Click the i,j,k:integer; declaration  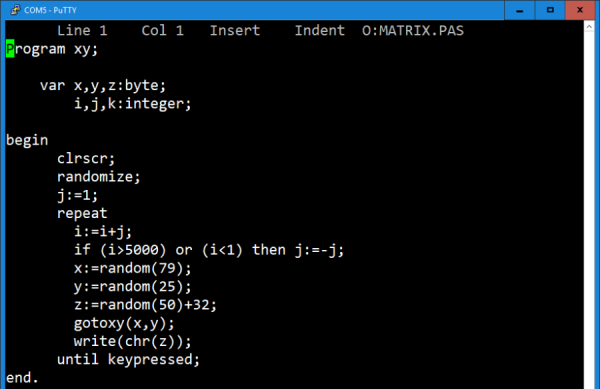(132, 104)
